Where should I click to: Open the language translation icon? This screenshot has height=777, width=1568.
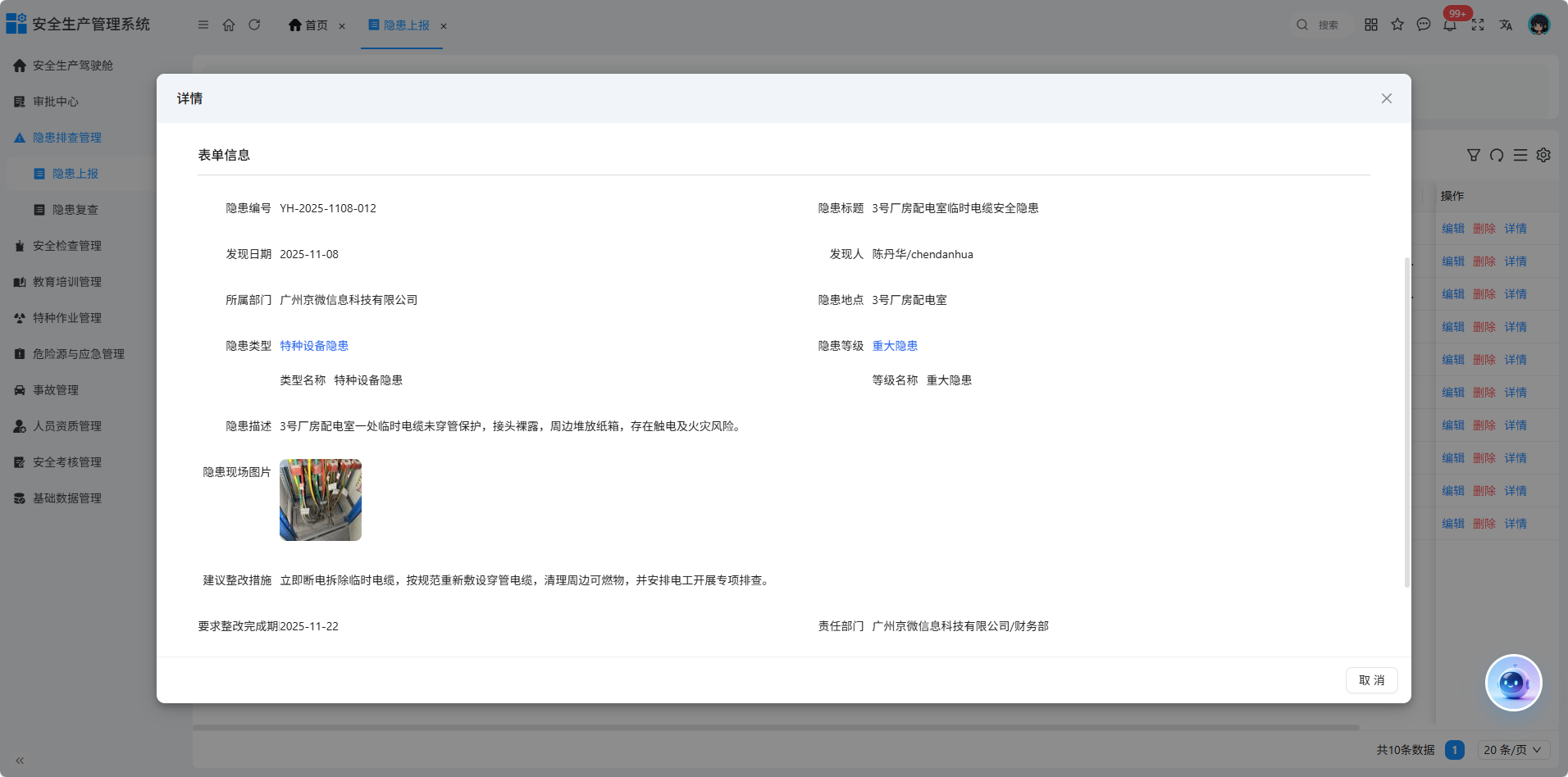click(1506, 25)
